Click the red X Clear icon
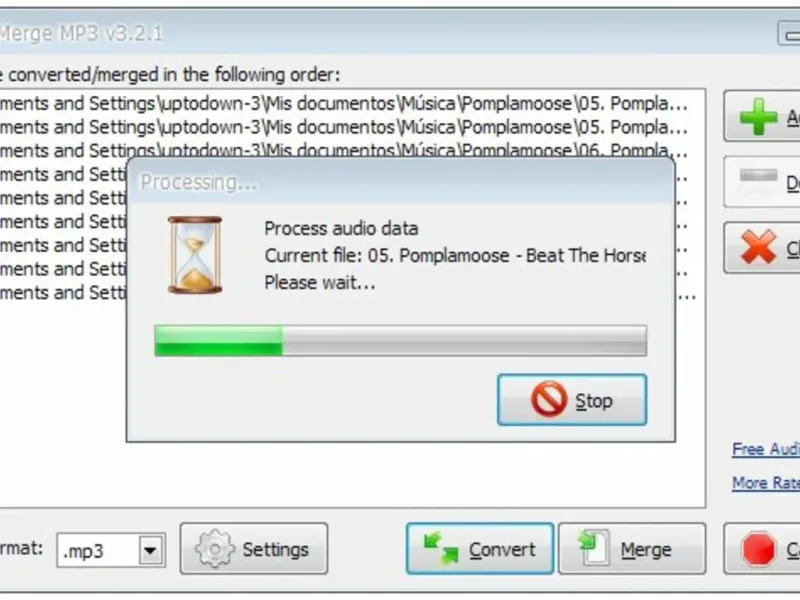This screenshot has width=800, height=600. (x=758, y=247)
